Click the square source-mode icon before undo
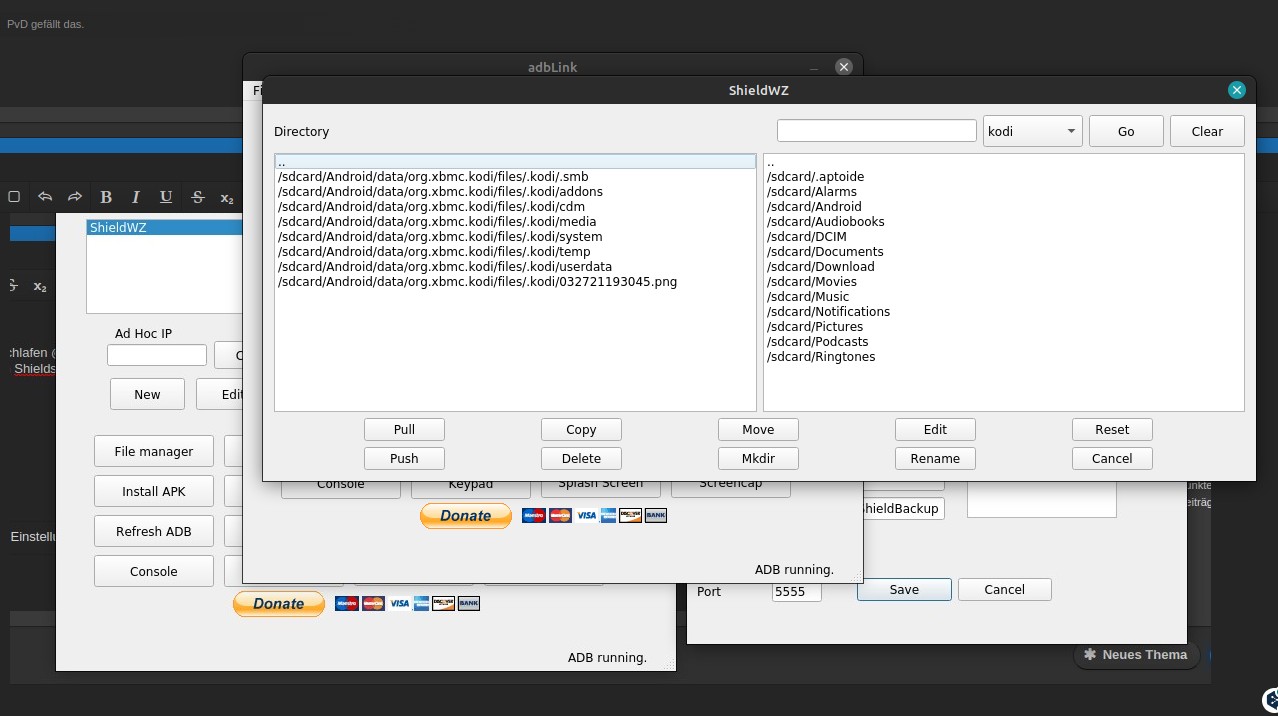Screen dimensions: 1278x716 [14, 197]
